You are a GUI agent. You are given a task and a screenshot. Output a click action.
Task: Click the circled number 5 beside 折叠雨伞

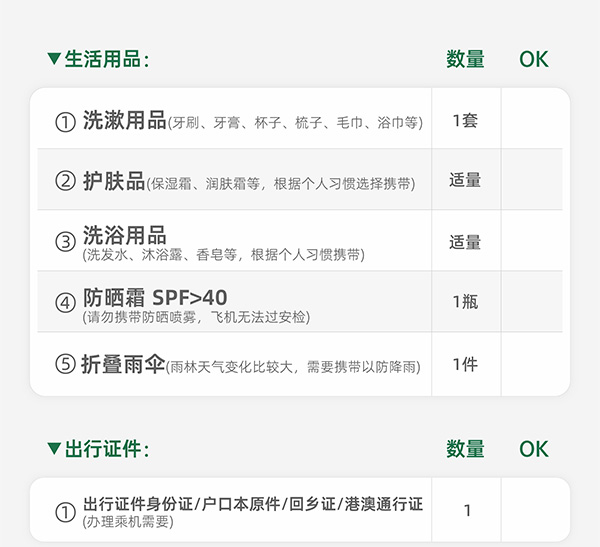point(65,365)
